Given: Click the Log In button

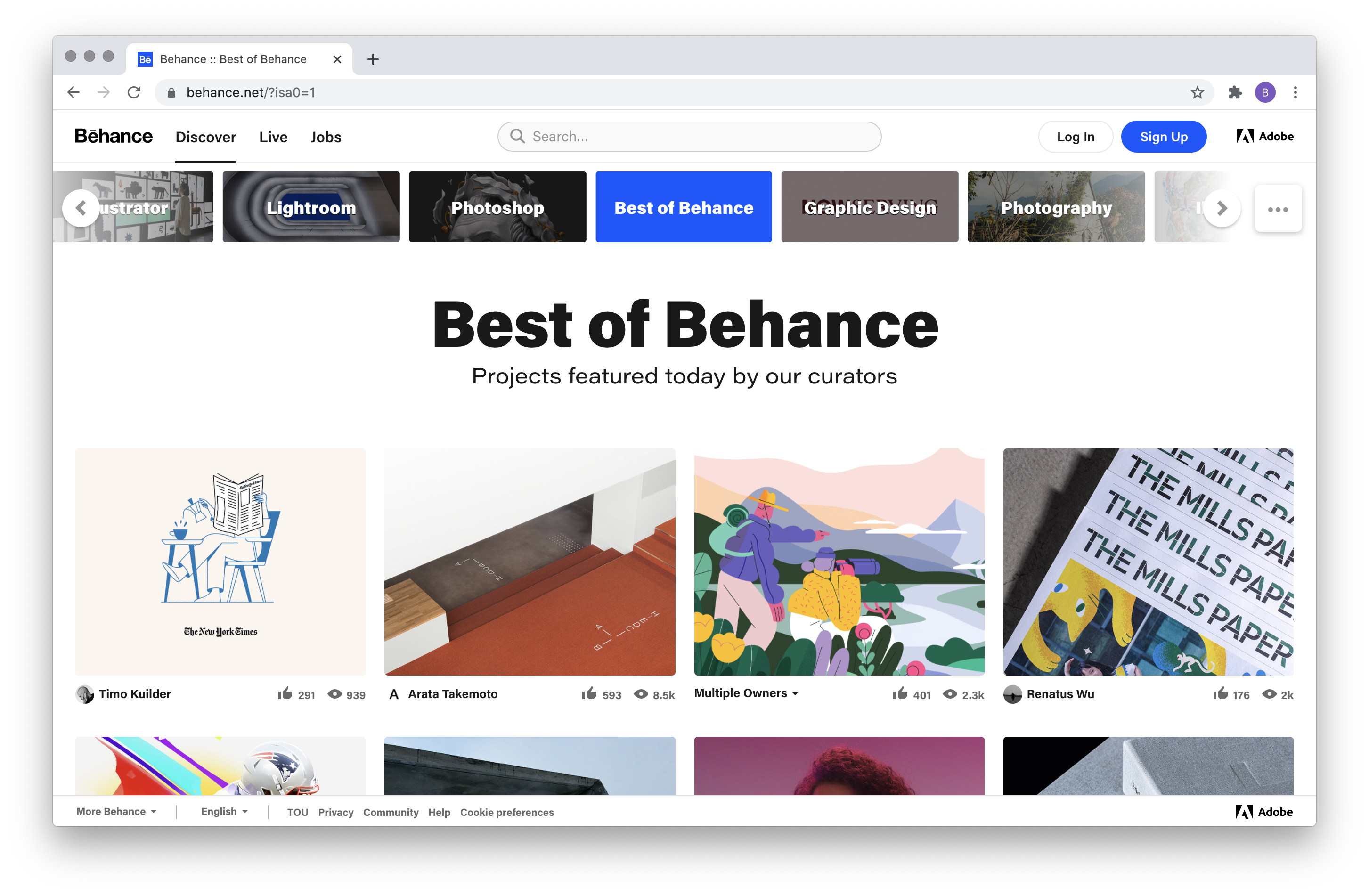Looking at the screenshot, I should click(1076, 137).
